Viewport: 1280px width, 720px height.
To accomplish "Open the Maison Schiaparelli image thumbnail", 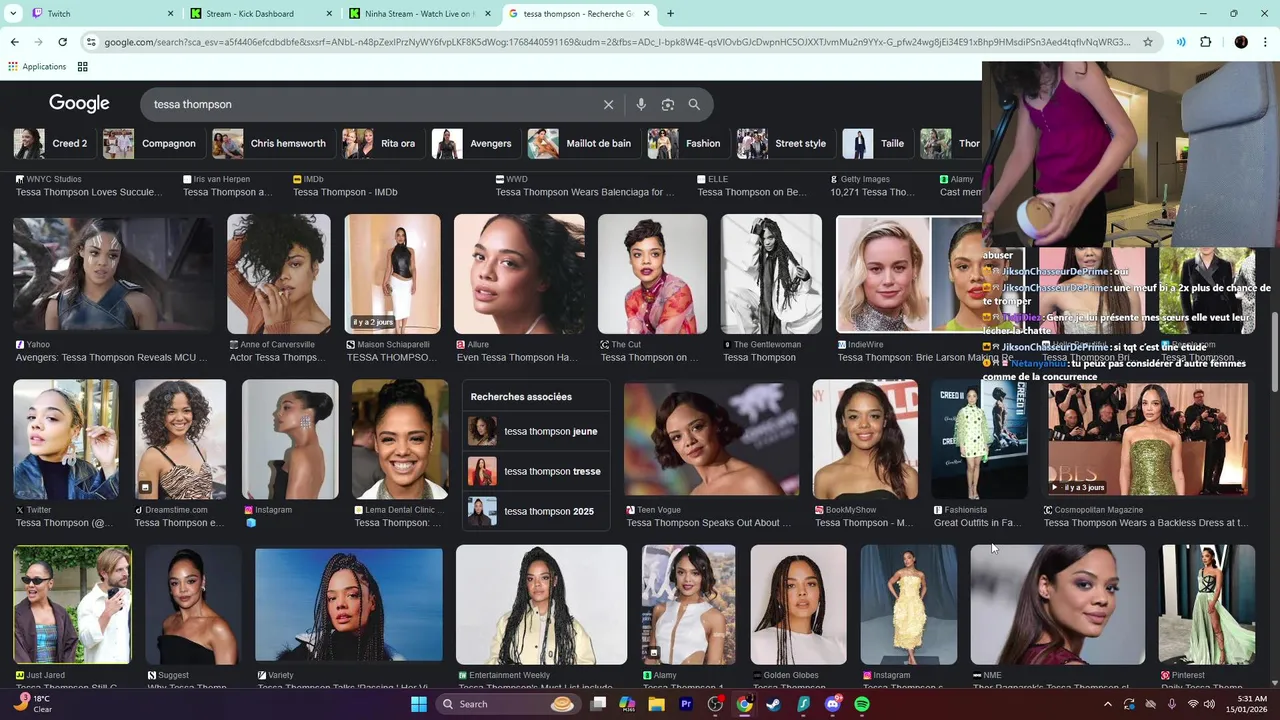I will (392, 274).
